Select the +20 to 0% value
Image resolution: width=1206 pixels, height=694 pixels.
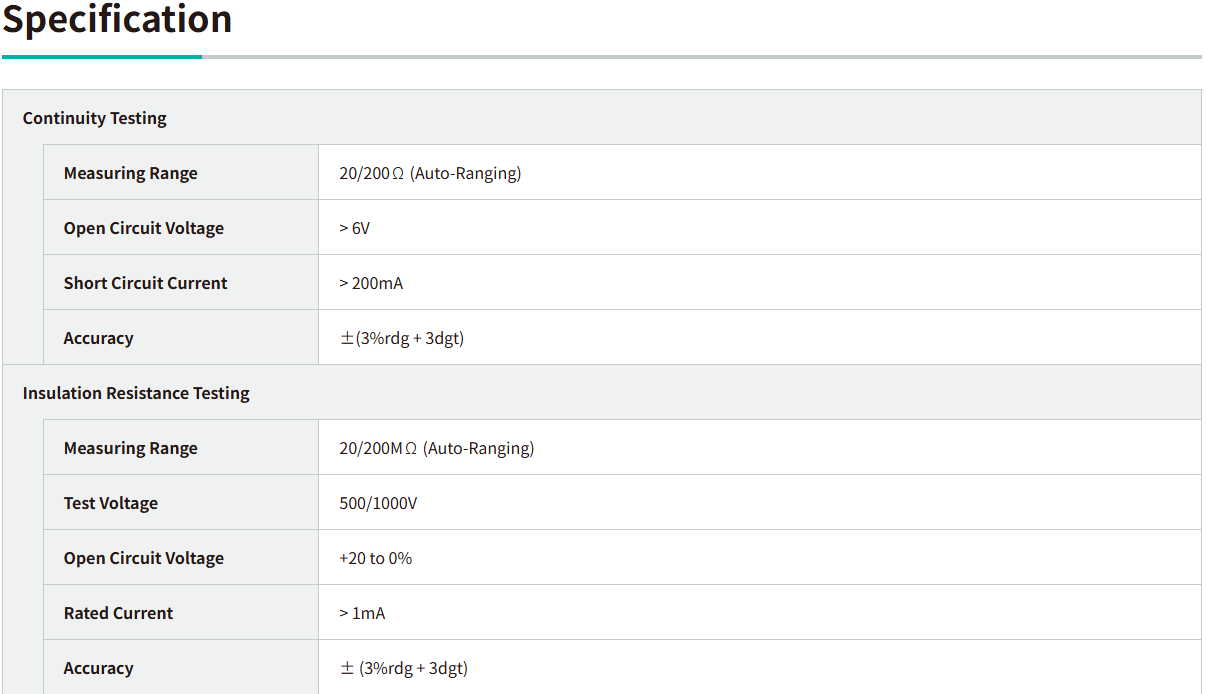[x=376, y=558]
